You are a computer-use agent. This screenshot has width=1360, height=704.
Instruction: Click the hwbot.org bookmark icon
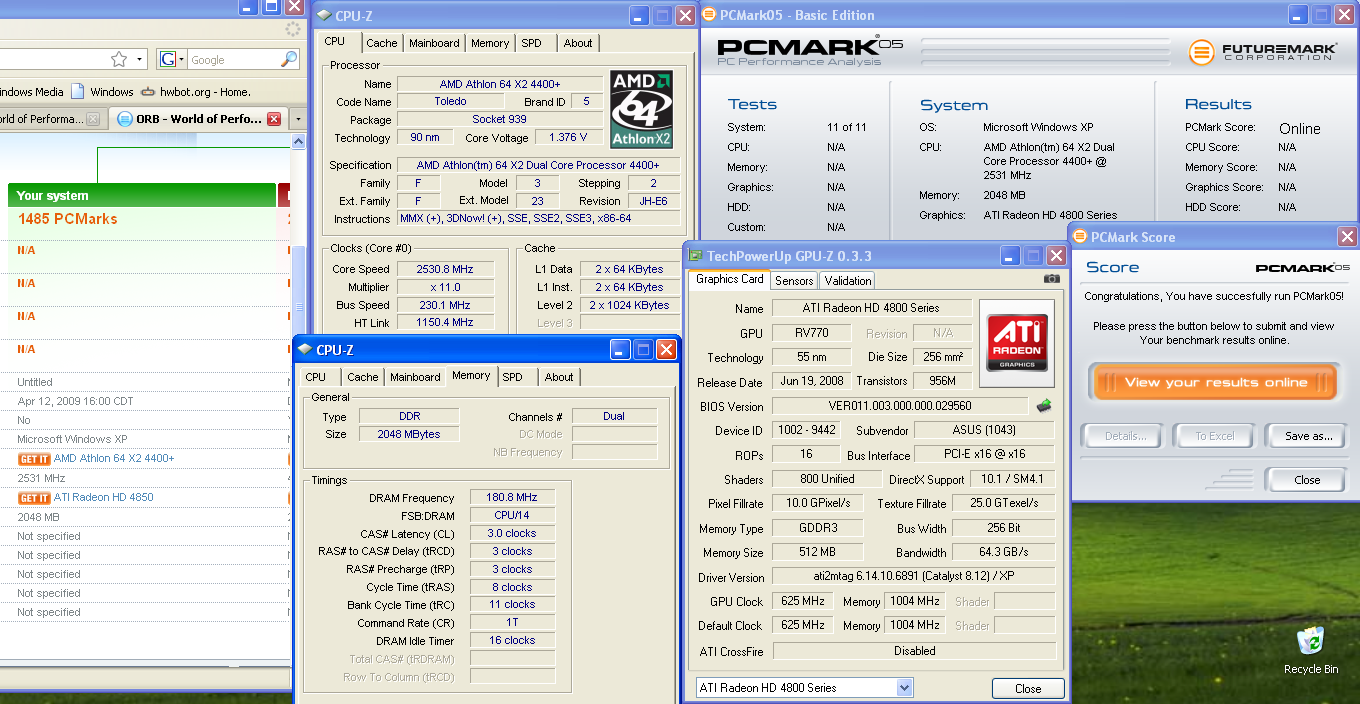click(150, 91)
